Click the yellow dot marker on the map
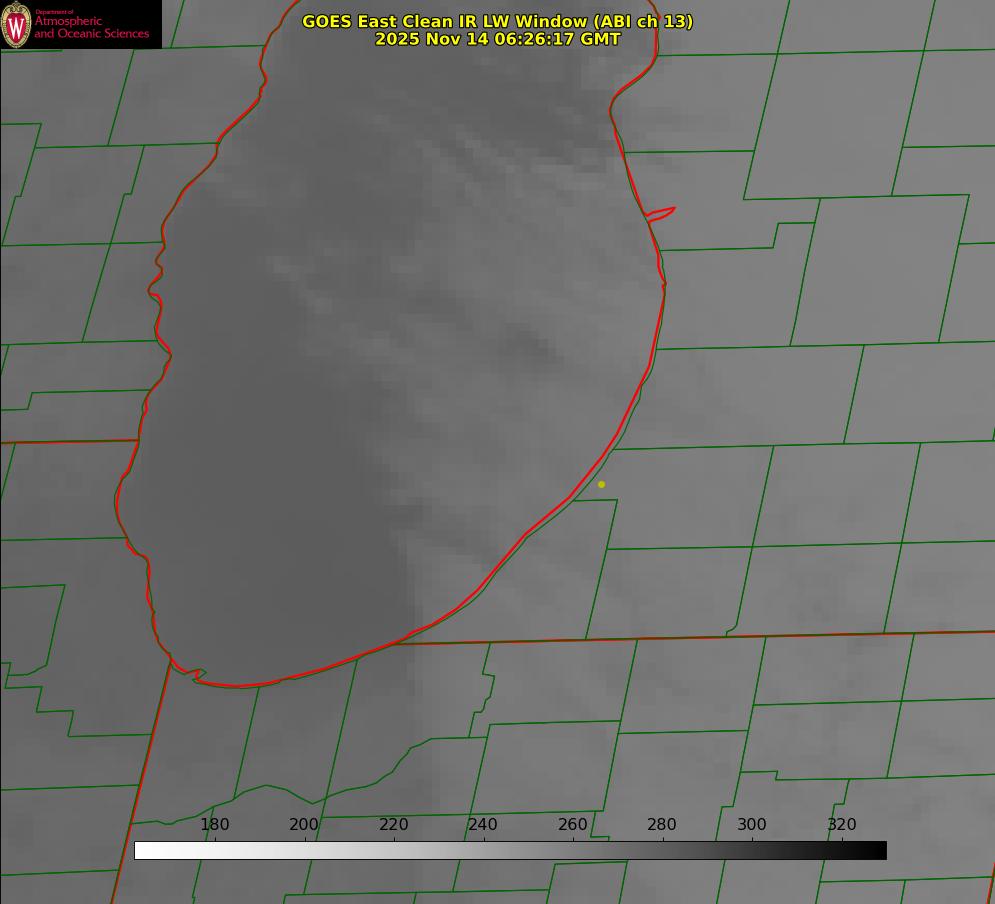The width and height of the screenshot is (995, 904). point(601,485)
